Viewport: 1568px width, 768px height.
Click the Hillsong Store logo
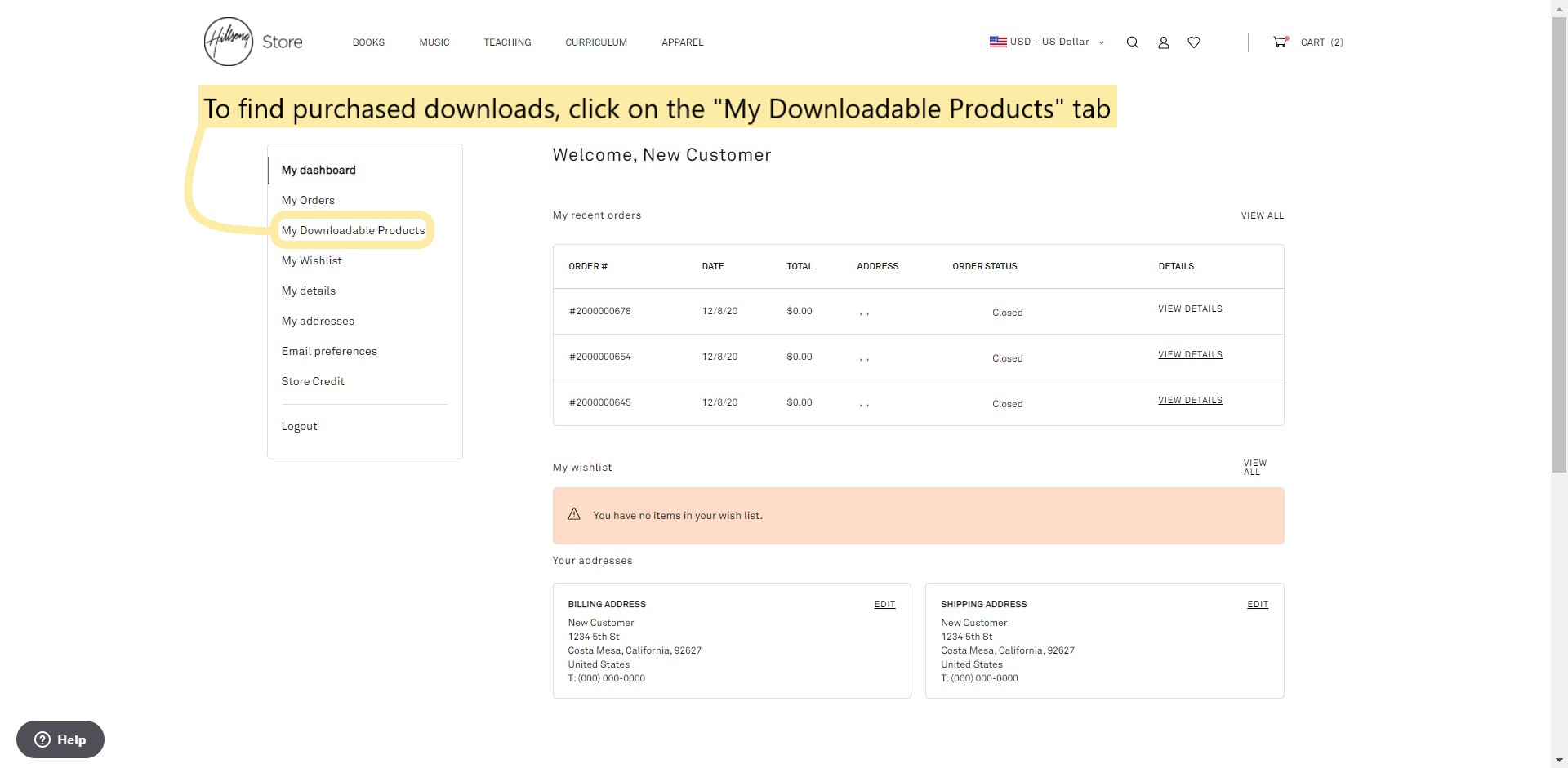click(253, 42)
